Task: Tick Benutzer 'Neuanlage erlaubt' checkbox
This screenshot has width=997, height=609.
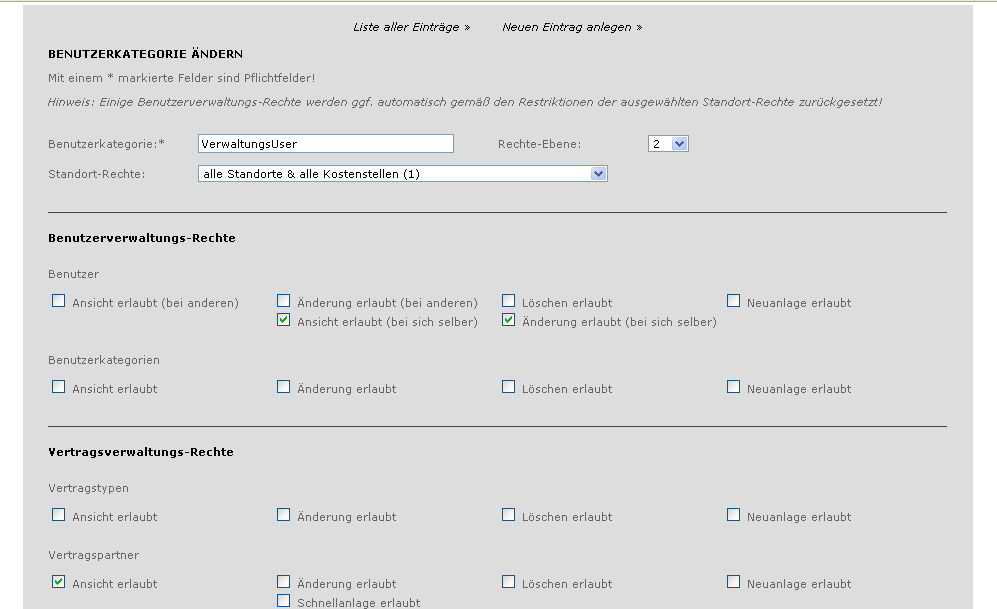Action: click(x=734, y=301)
